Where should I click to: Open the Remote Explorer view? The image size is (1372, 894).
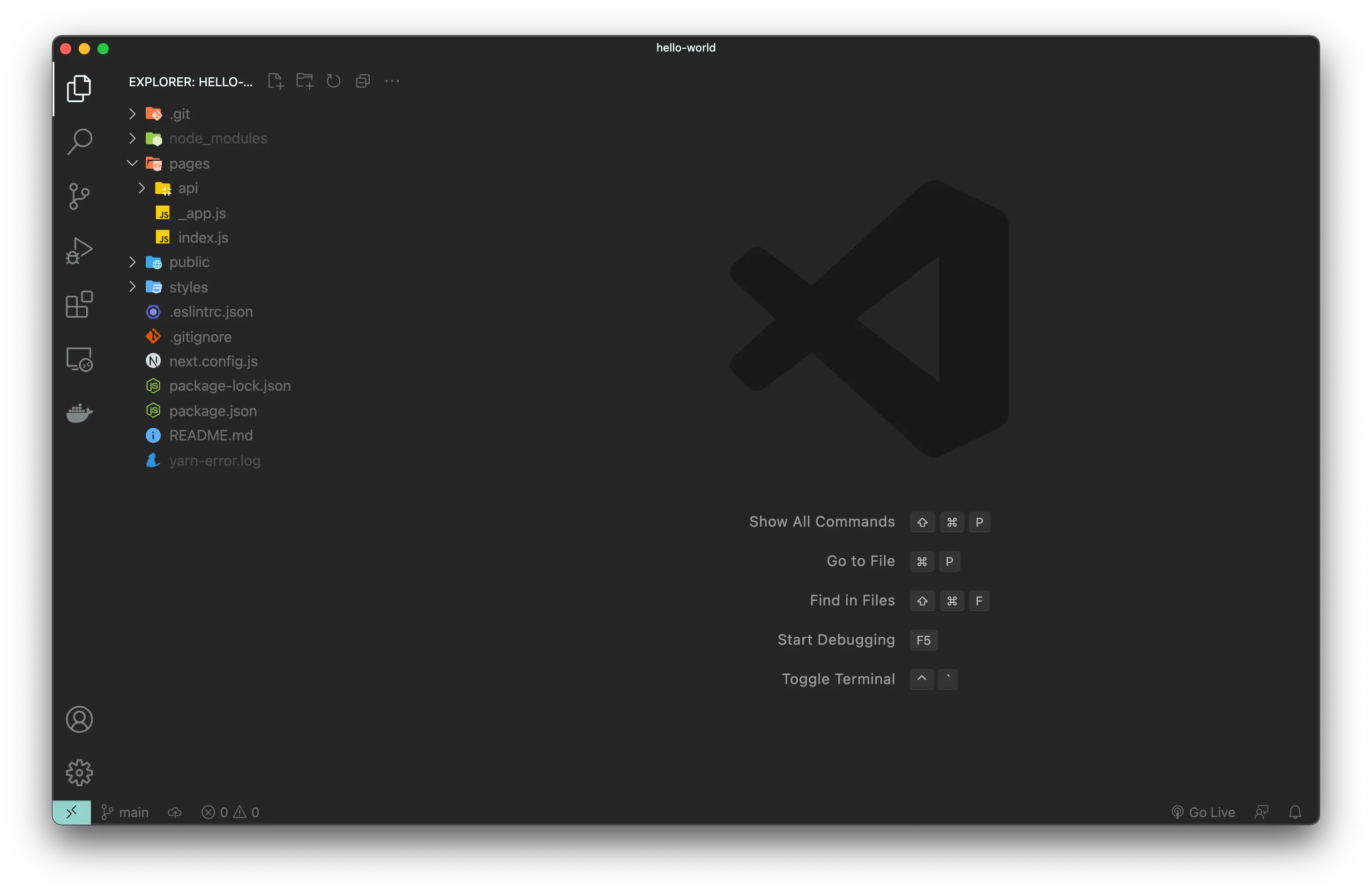point(79,359)
